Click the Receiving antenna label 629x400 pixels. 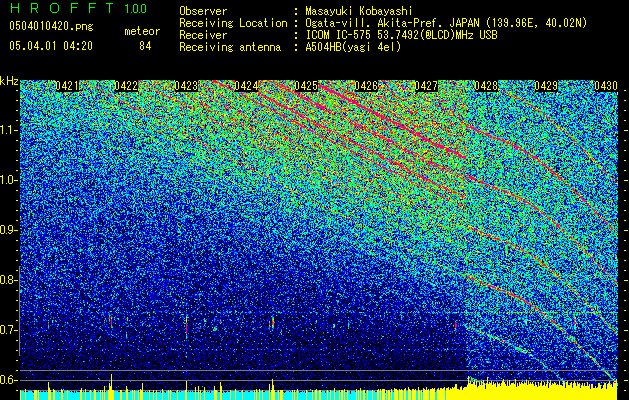230,47
